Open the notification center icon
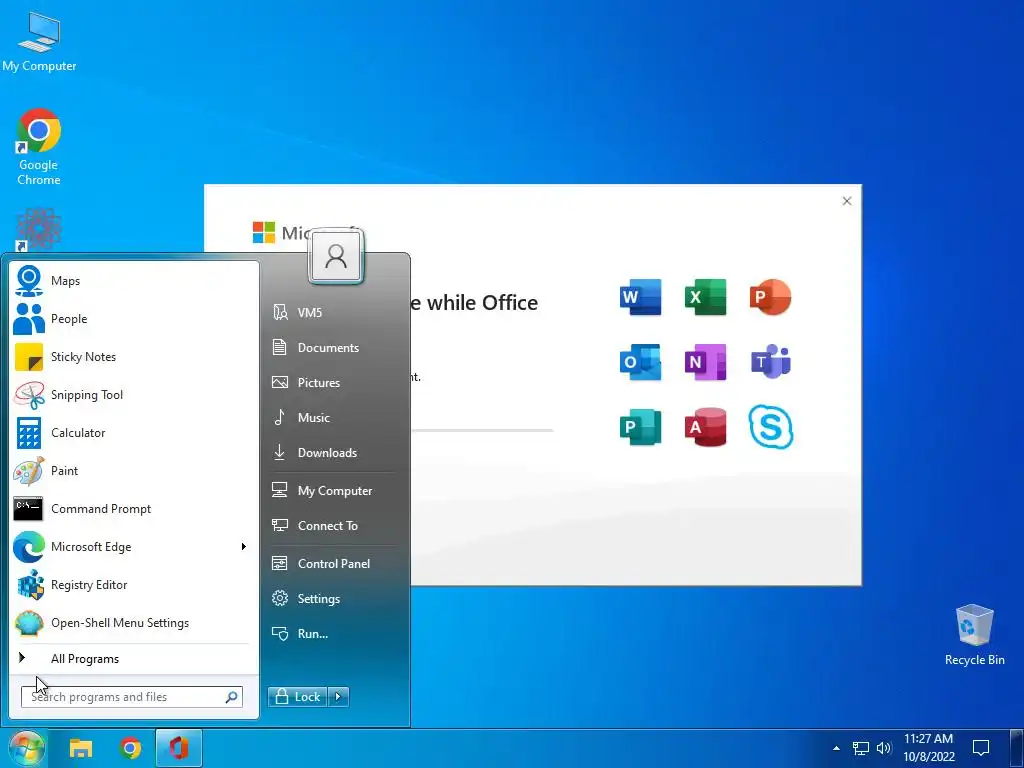1024x768 pixels. point(981,748)
